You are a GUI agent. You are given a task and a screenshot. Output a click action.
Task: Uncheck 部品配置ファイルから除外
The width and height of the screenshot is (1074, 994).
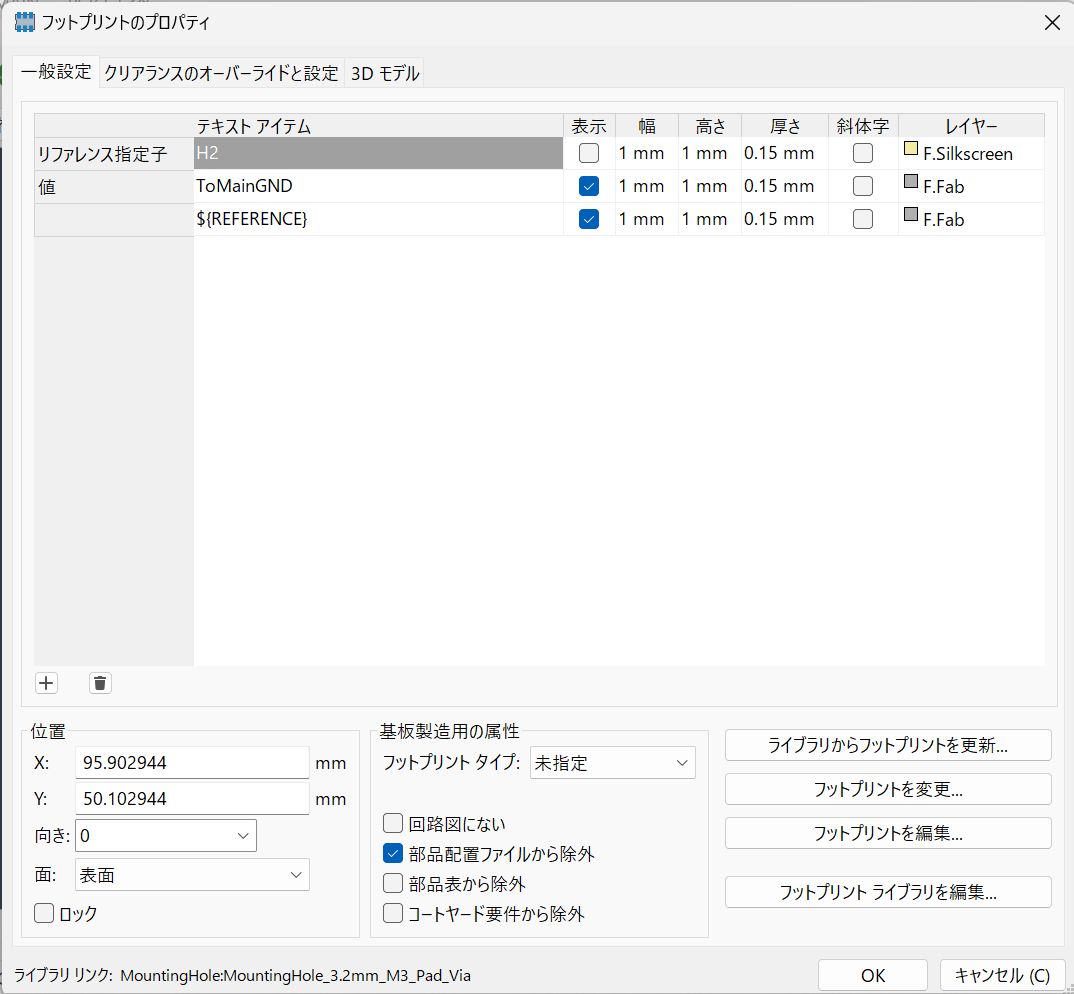point(392,853)
